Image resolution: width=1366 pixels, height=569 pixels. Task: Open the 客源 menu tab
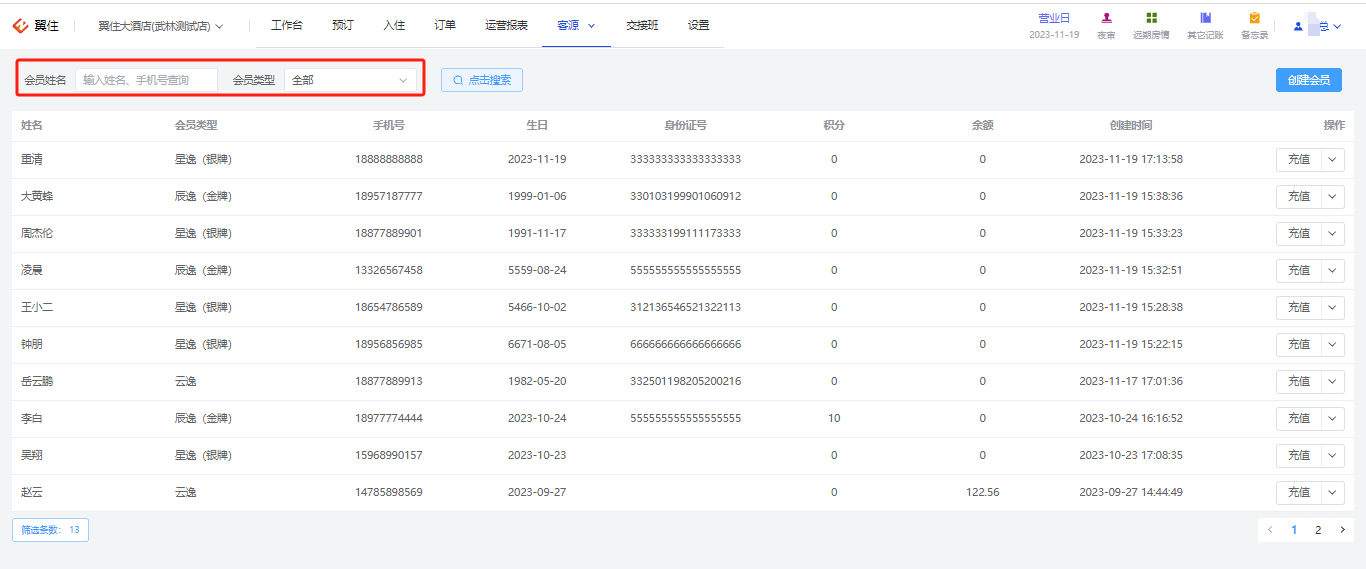tap(576, 25)
